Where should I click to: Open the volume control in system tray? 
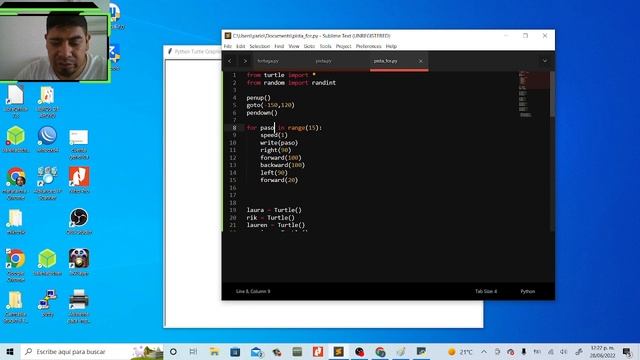(x=564, y=351)
